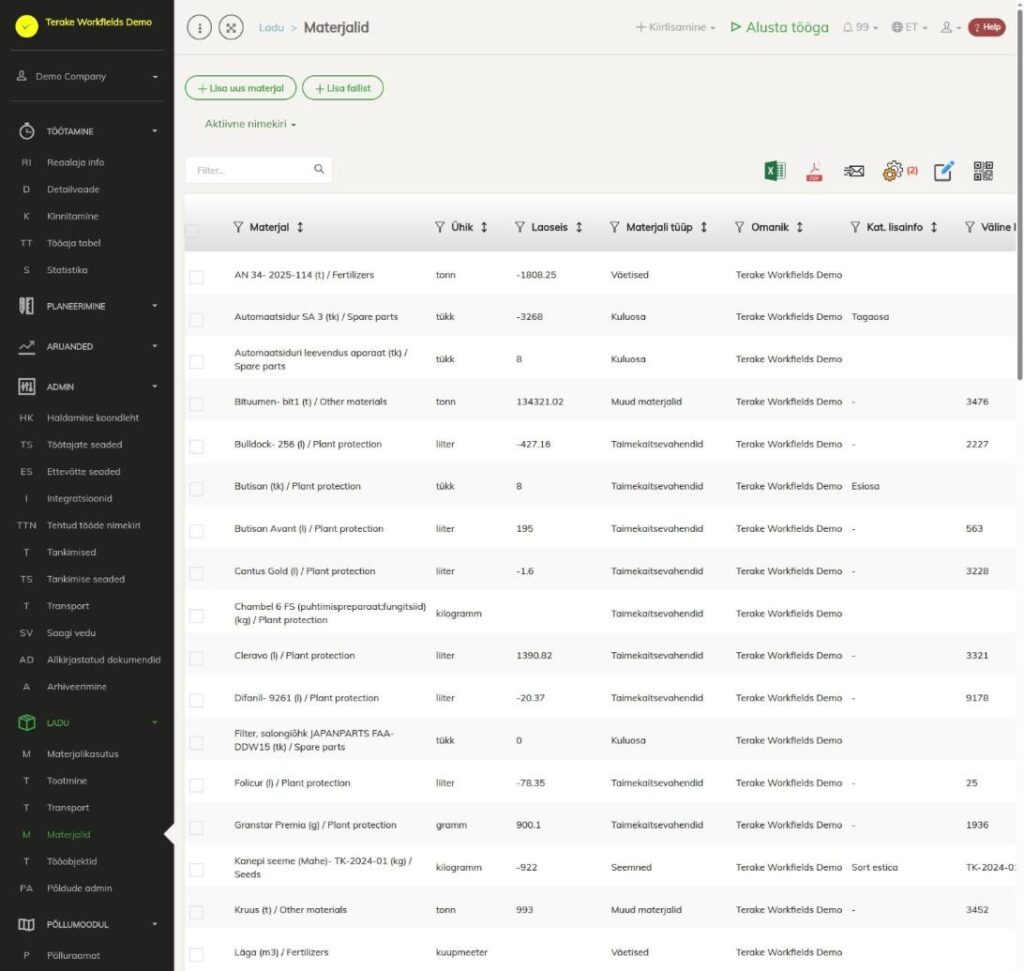Expand the PLANEERIMINE sidebar section

tap(88, 306)
